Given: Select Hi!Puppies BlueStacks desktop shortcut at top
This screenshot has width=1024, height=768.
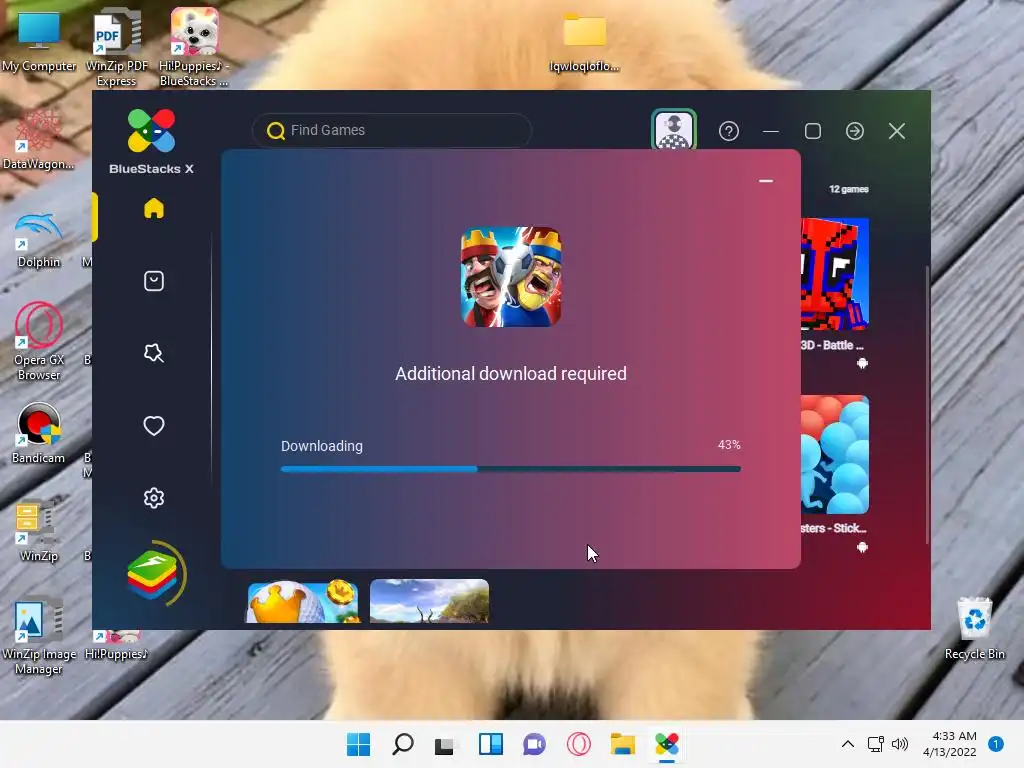Looking at the screenshot, I should (194, 47).
